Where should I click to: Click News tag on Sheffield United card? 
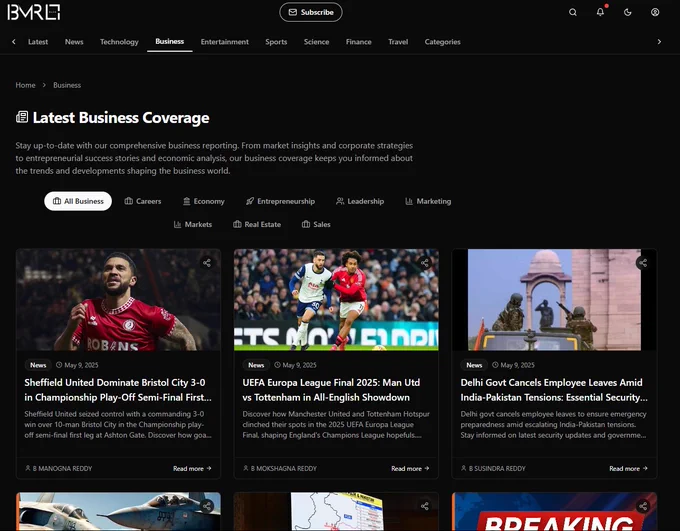[38, 365]
